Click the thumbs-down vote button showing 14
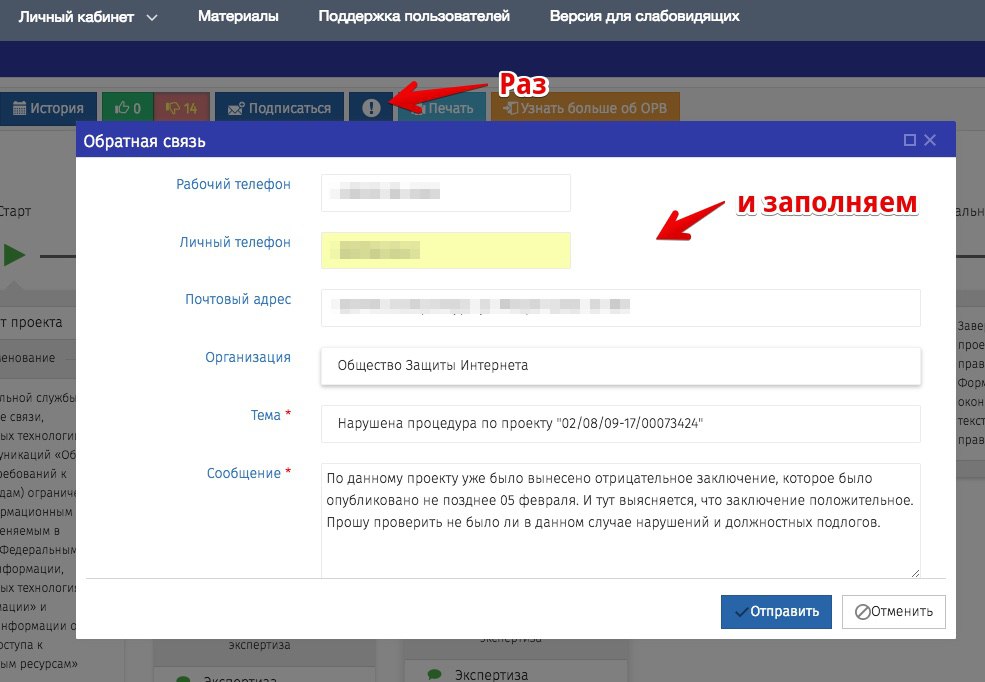The width and height of the screenshot is (985, 682). click(181, 108)
